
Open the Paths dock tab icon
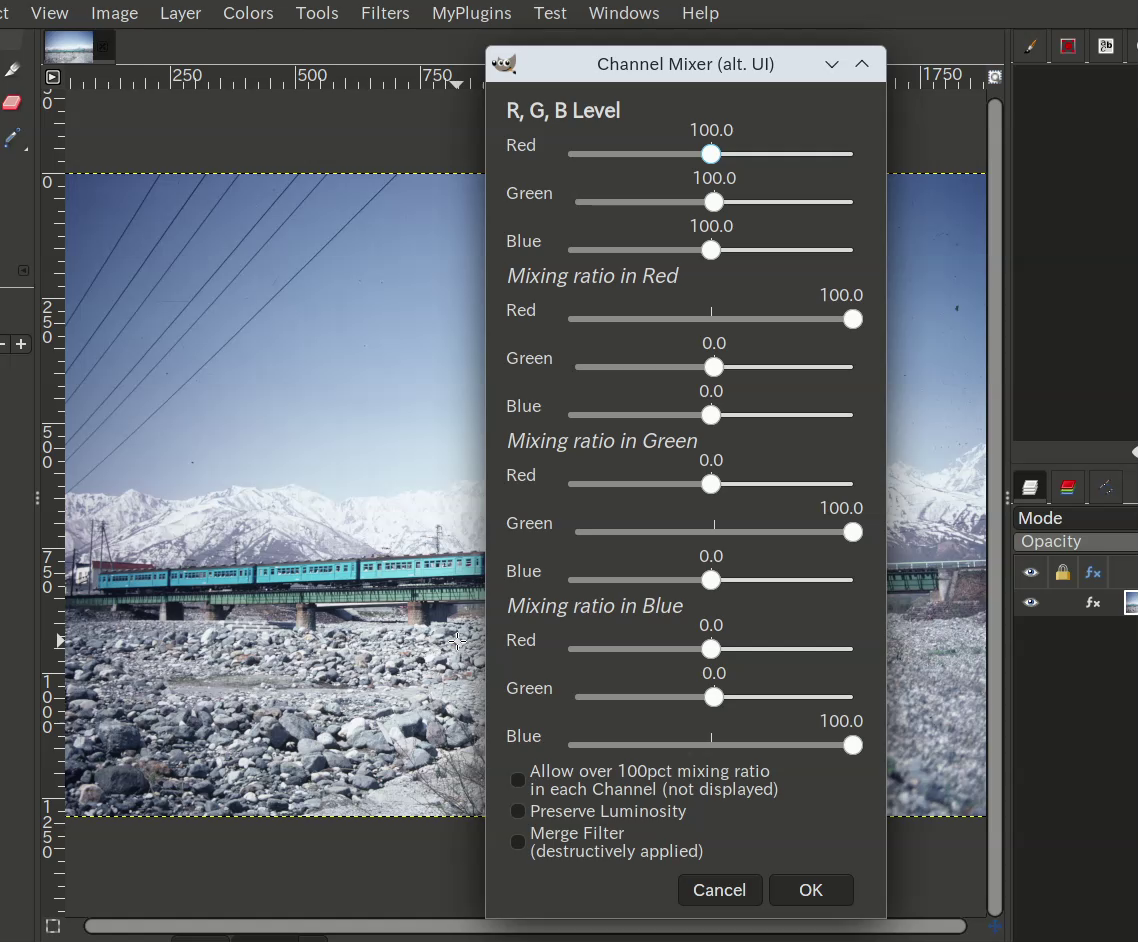pos(1105,487)
